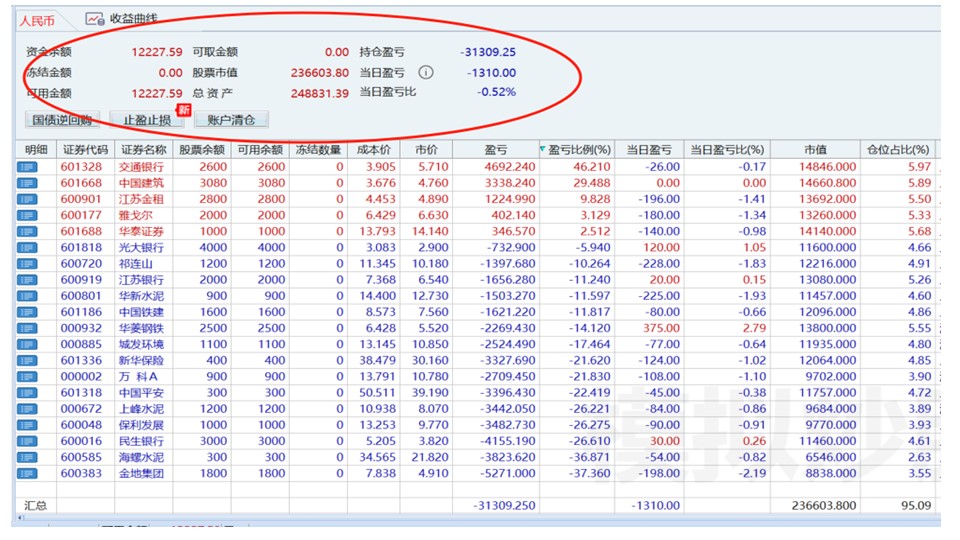This screenshot has width=960, height=540.
Task: Open detail icon for 中国铁建 row
Action: coord(27,312)
